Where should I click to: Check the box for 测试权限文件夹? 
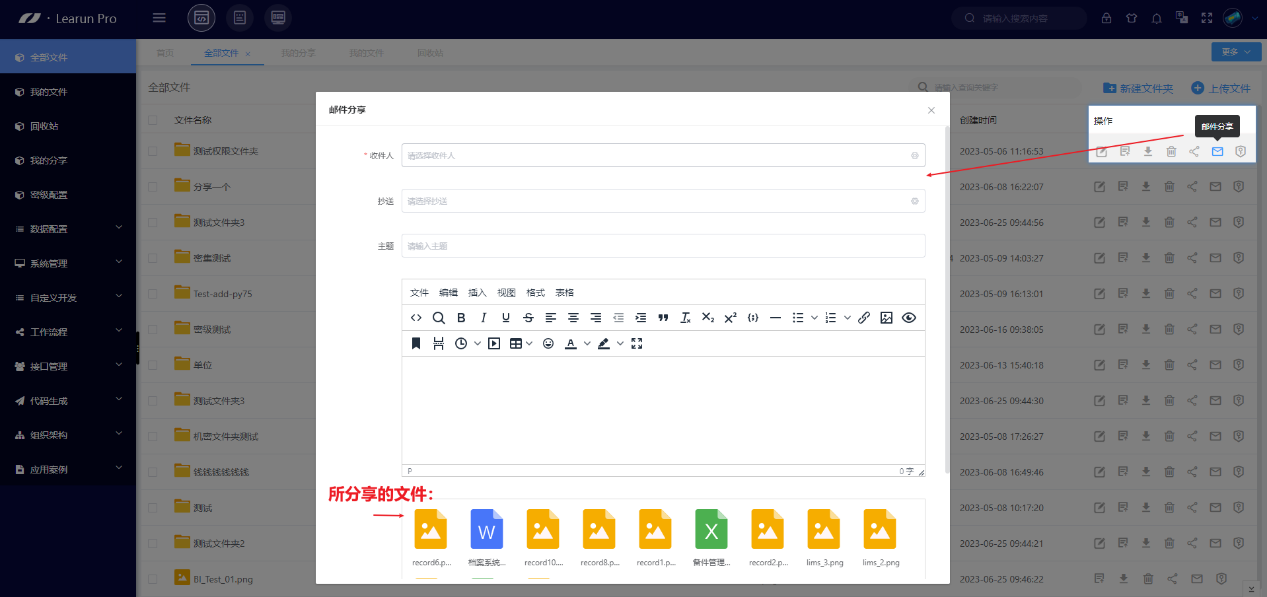153,151
